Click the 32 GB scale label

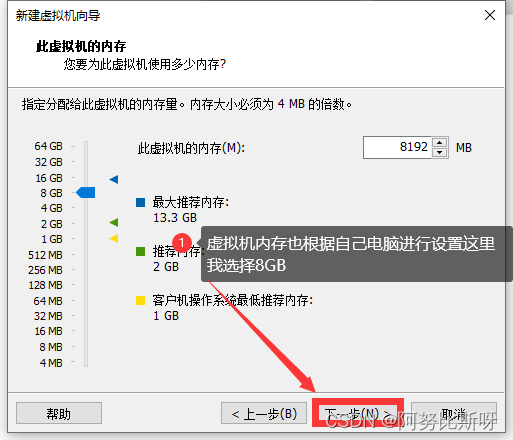[48, 162]
